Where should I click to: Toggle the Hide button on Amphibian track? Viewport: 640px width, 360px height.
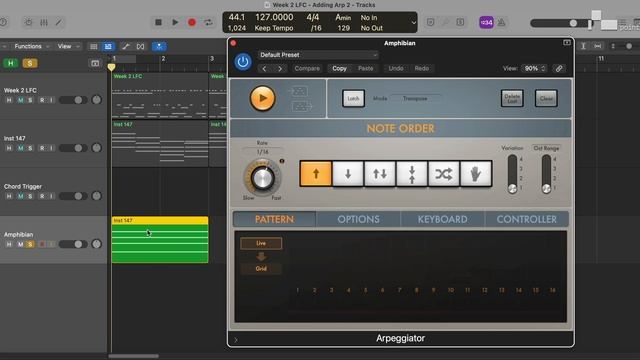pyautogui.click(x=9, y=244)
